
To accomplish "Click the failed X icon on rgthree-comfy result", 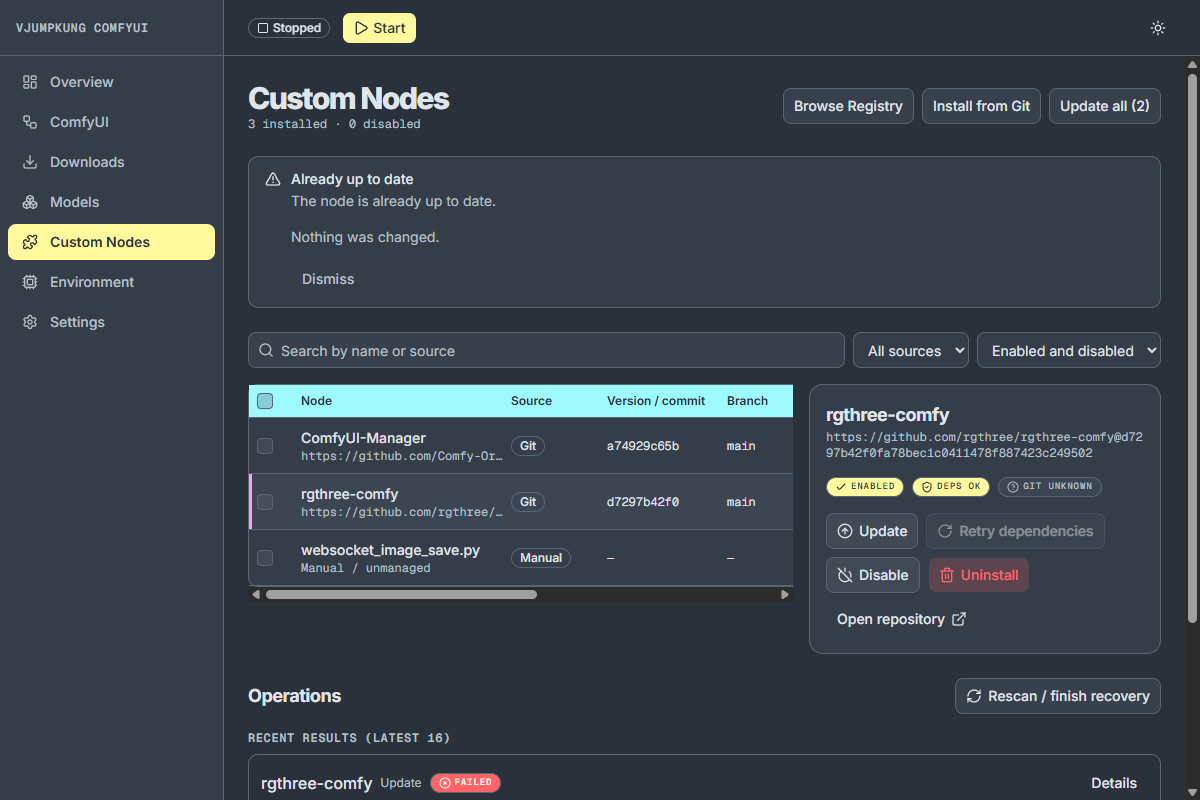I will click(x=445, y=783).
